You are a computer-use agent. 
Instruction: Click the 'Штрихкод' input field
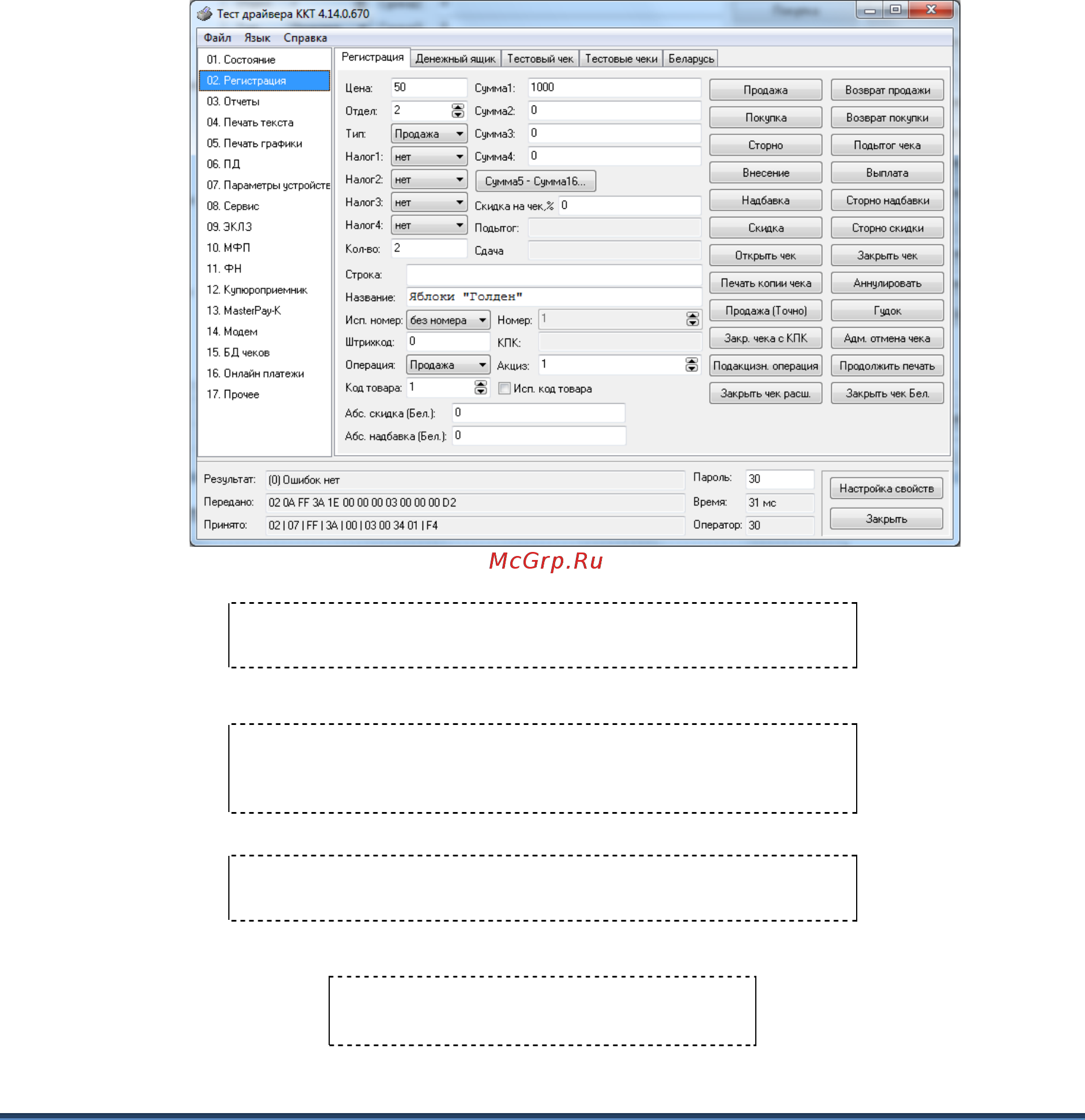coord(448,341)
